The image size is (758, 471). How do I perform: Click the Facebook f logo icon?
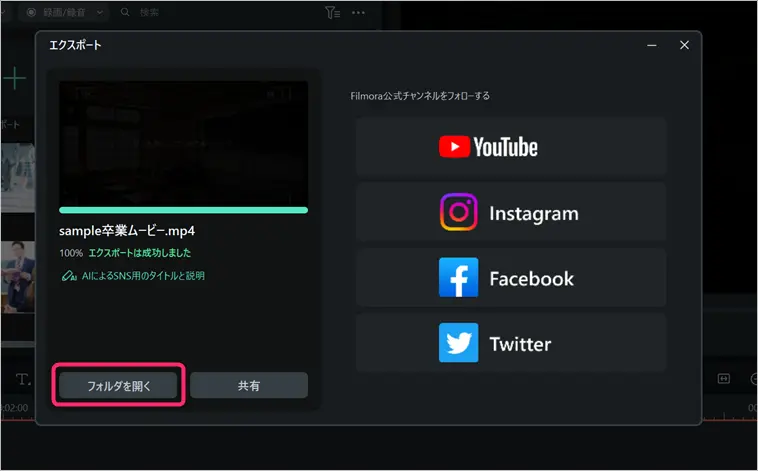click(x=458, y=278)
